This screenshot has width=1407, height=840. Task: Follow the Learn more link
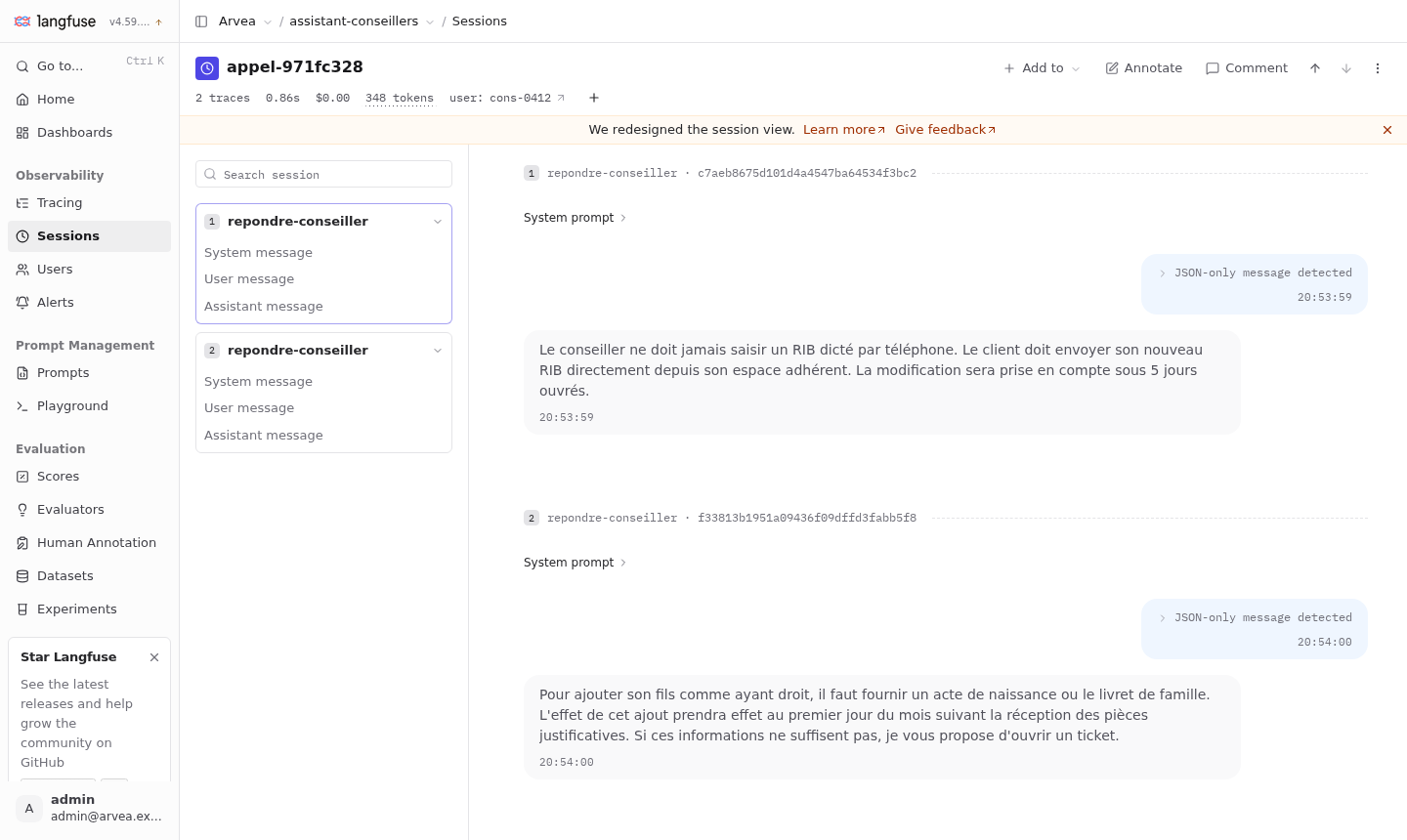point(844,130)
